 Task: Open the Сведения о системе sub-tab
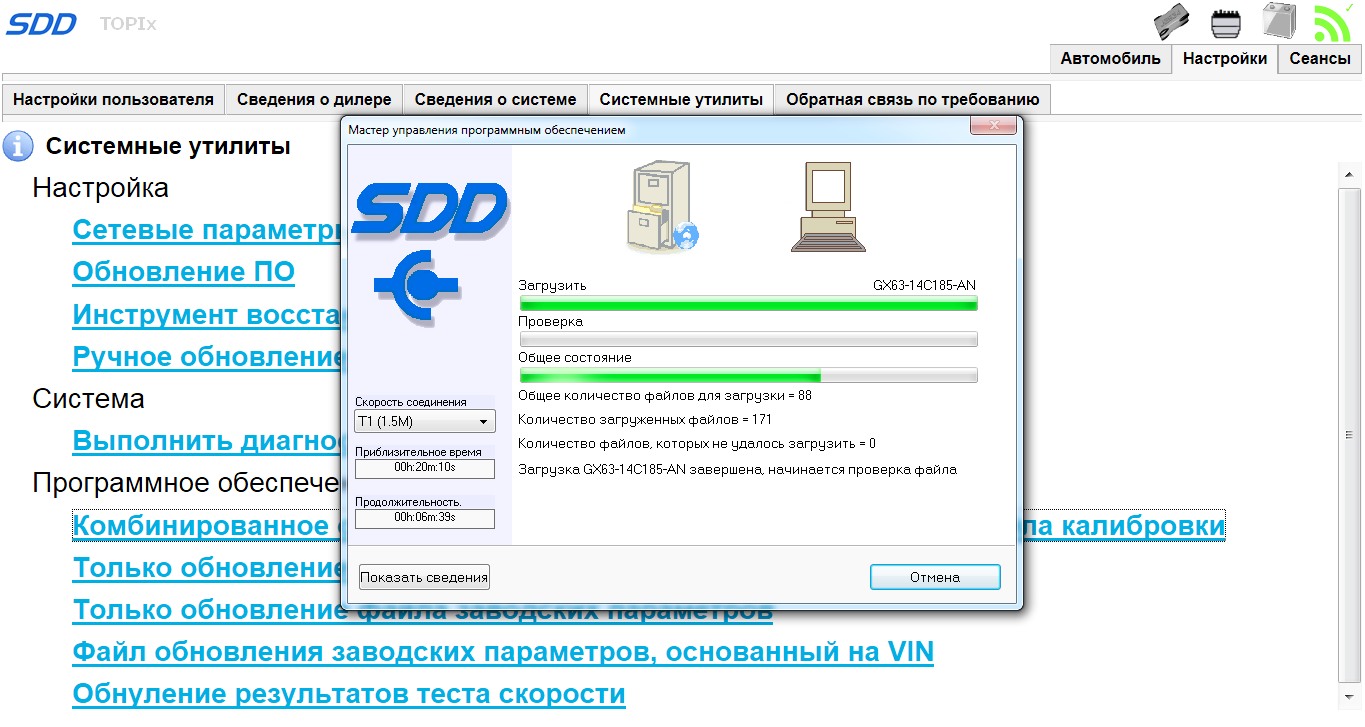[x=495, y=100]
